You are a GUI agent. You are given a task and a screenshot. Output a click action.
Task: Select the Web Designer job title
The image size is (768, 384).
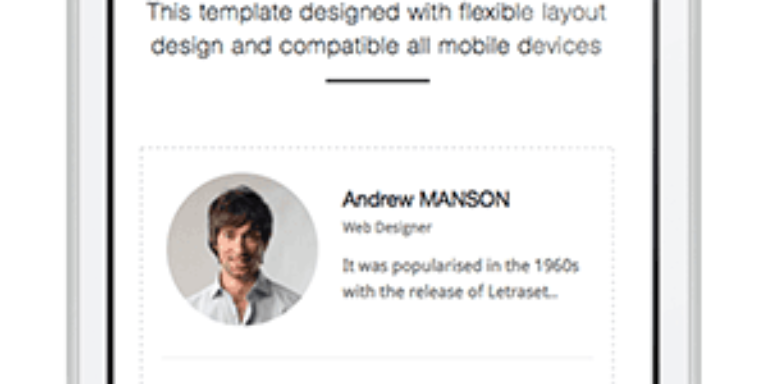[387, 228]
